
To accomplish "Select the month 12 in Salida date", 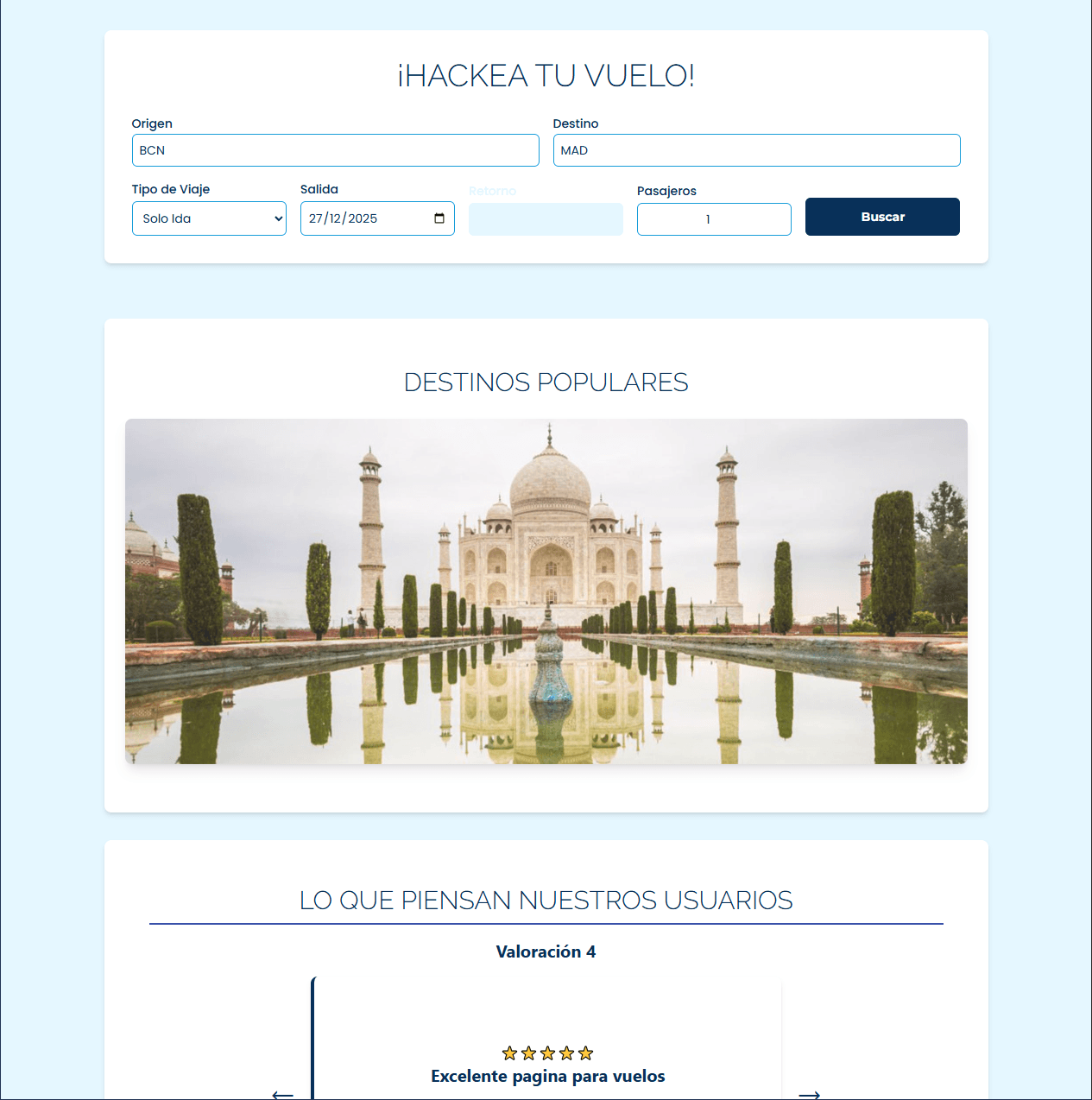I will click(335, 218).
